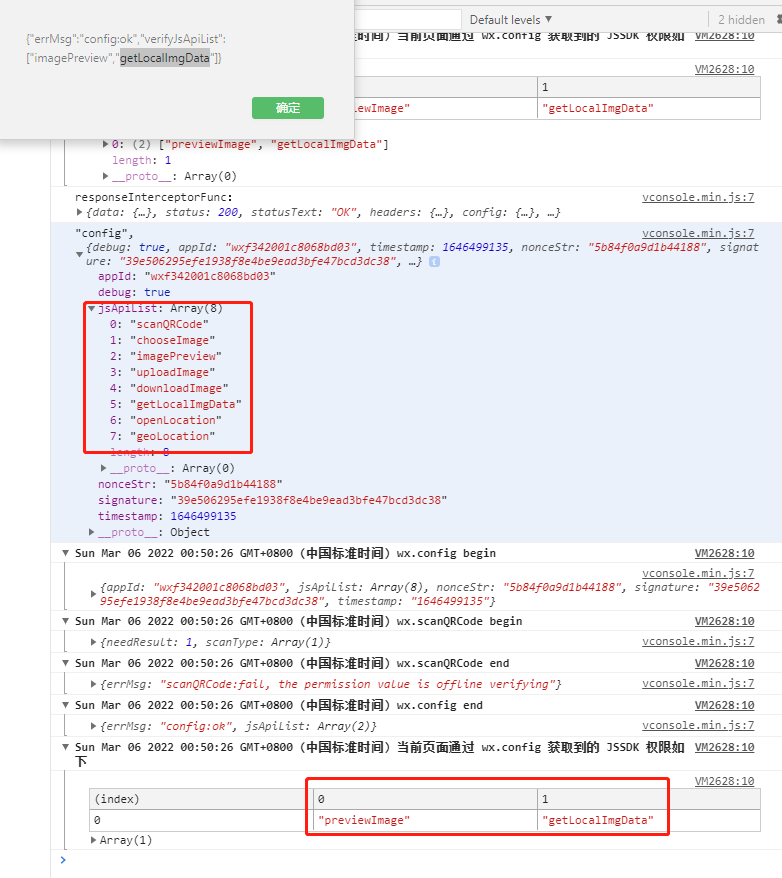This screenshot has height=878, width=782.
Task: Expand the Array(1) node under the bottom table
Action: [93, 840]
